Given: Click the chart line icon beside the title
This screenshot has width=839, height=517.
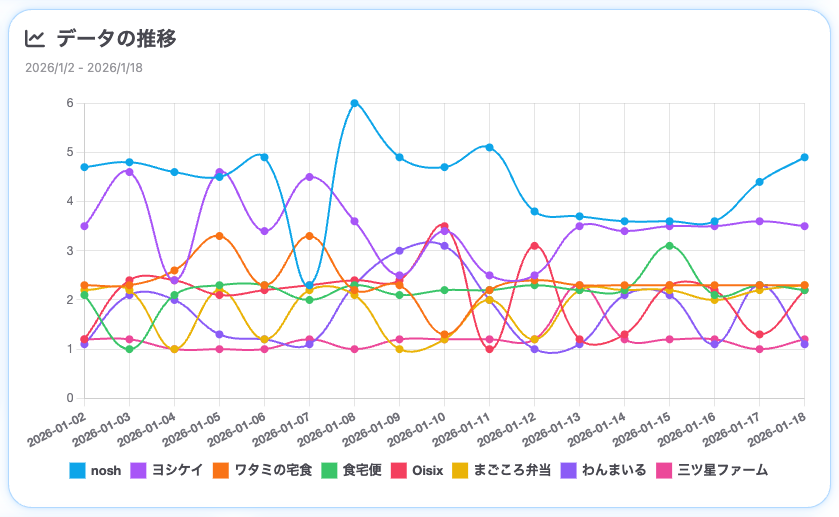Looking at the screenshot, I should point(35,39).
